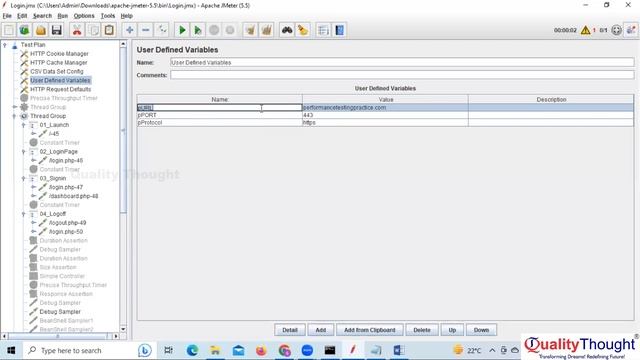Open the Run menu

pyautogui.click(x=62, y=16)
